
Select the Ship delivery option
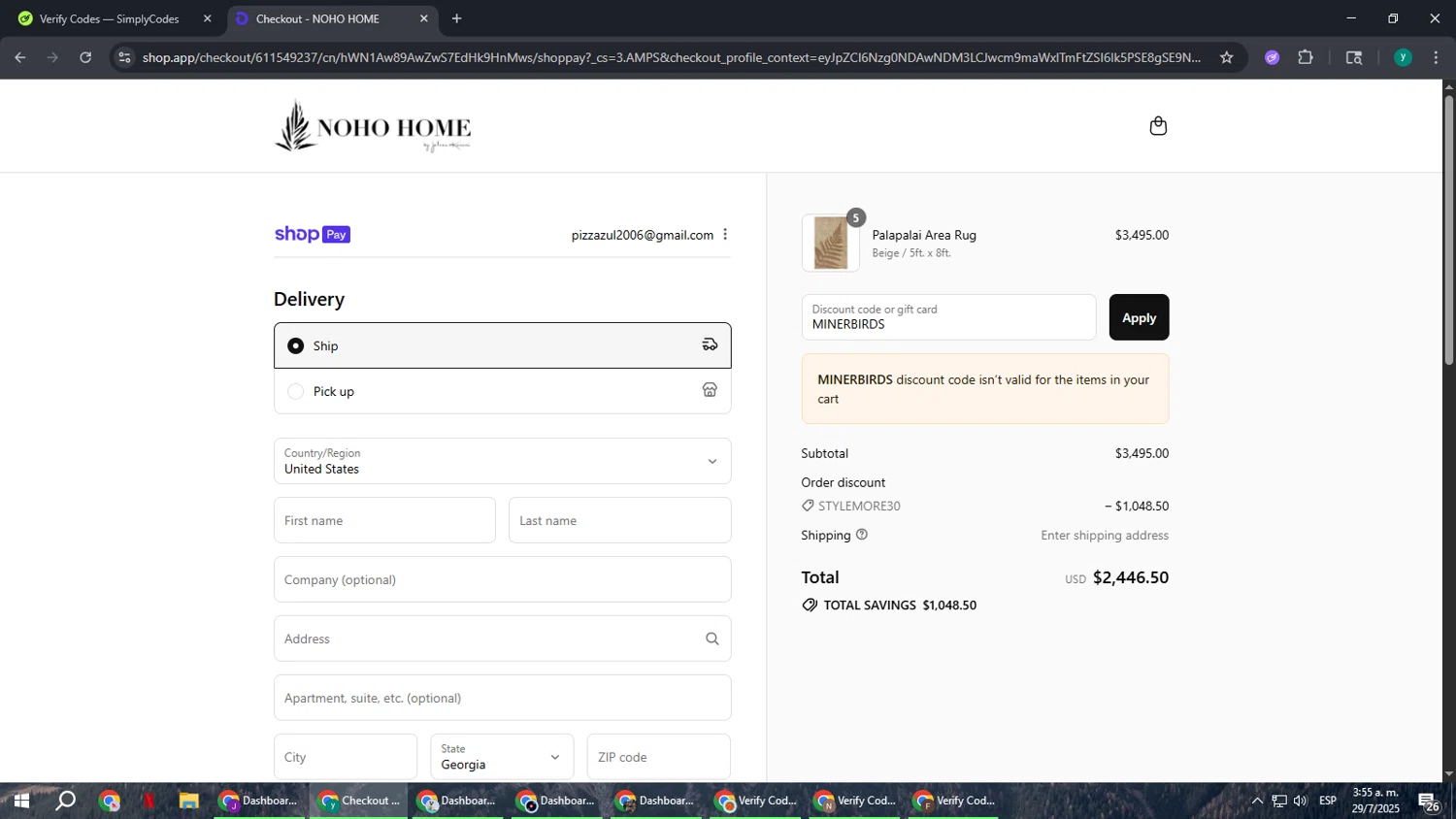tap(503, 345)
